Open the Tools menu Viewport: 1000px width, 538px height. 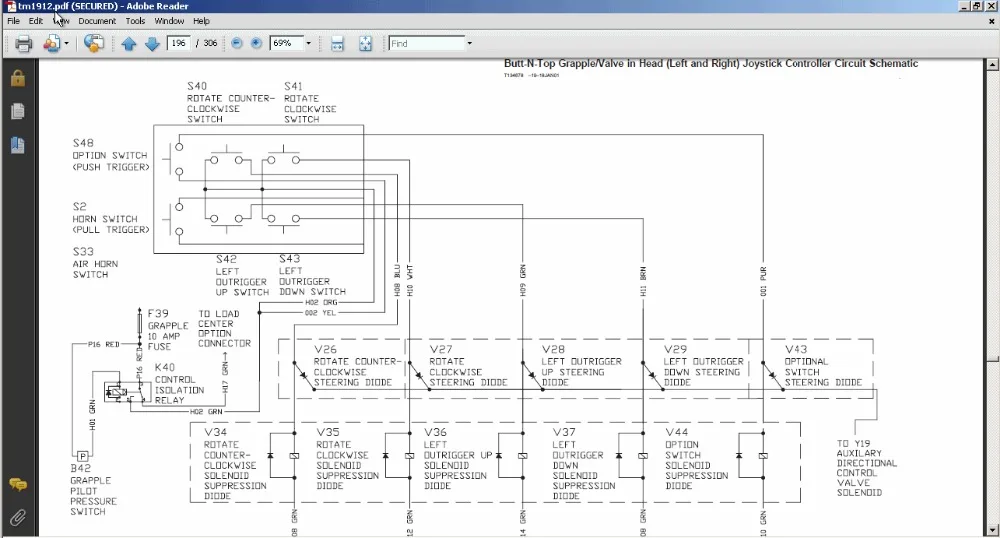135,21
